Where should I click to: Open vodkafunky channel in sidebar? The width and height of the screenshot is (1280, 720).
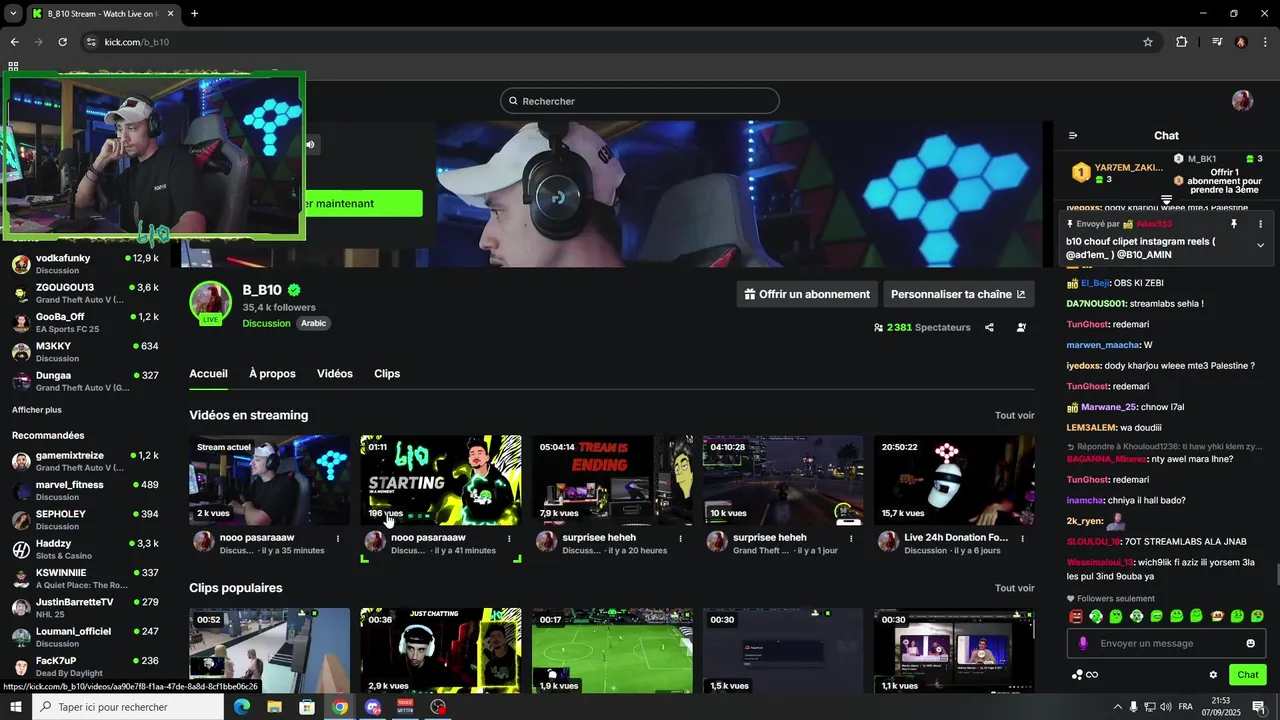point(85,264)
